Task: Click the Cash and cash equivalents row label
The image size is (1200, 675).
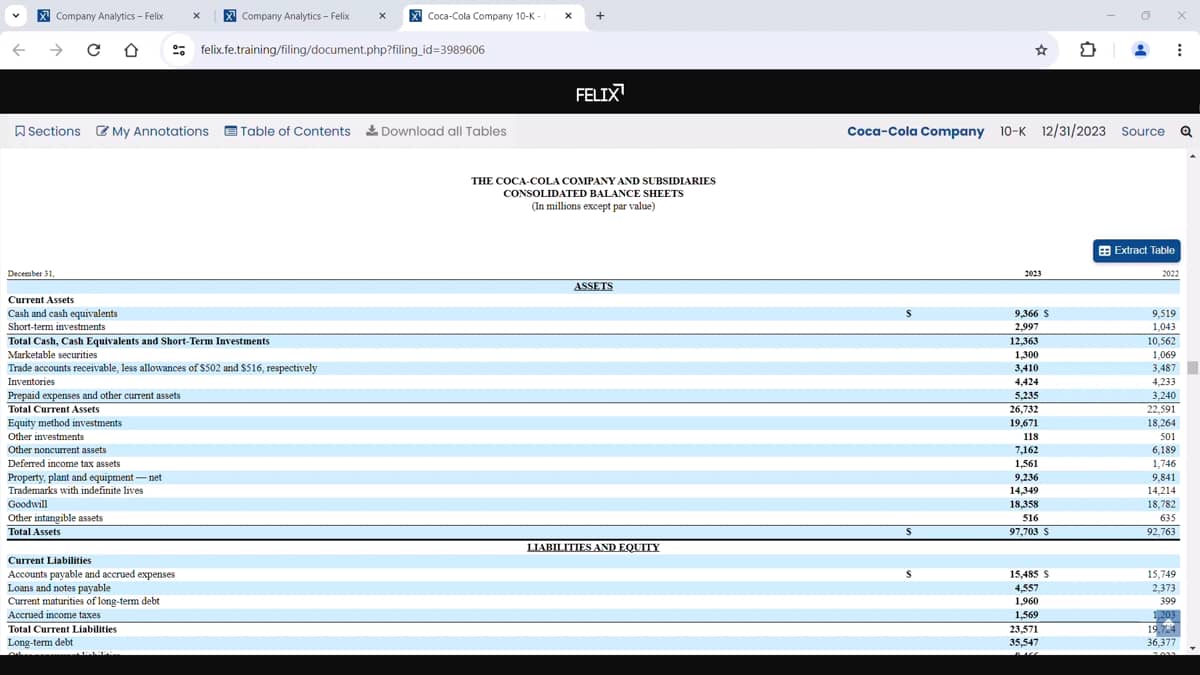Action: [x=62, y=313]
